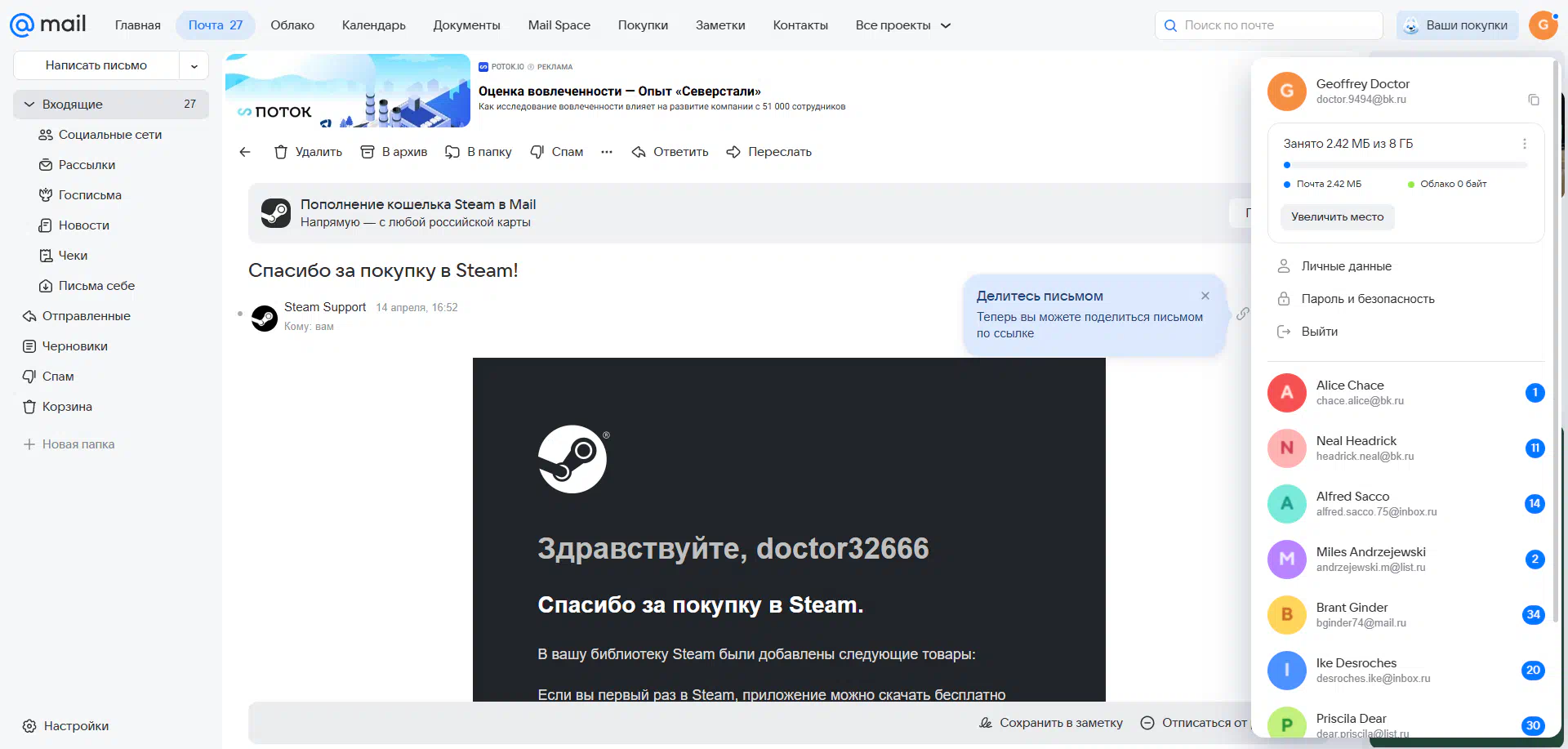The image size is (1568, 749).
Task: Go to the Главная tab
Action: (x=138, y=25)
